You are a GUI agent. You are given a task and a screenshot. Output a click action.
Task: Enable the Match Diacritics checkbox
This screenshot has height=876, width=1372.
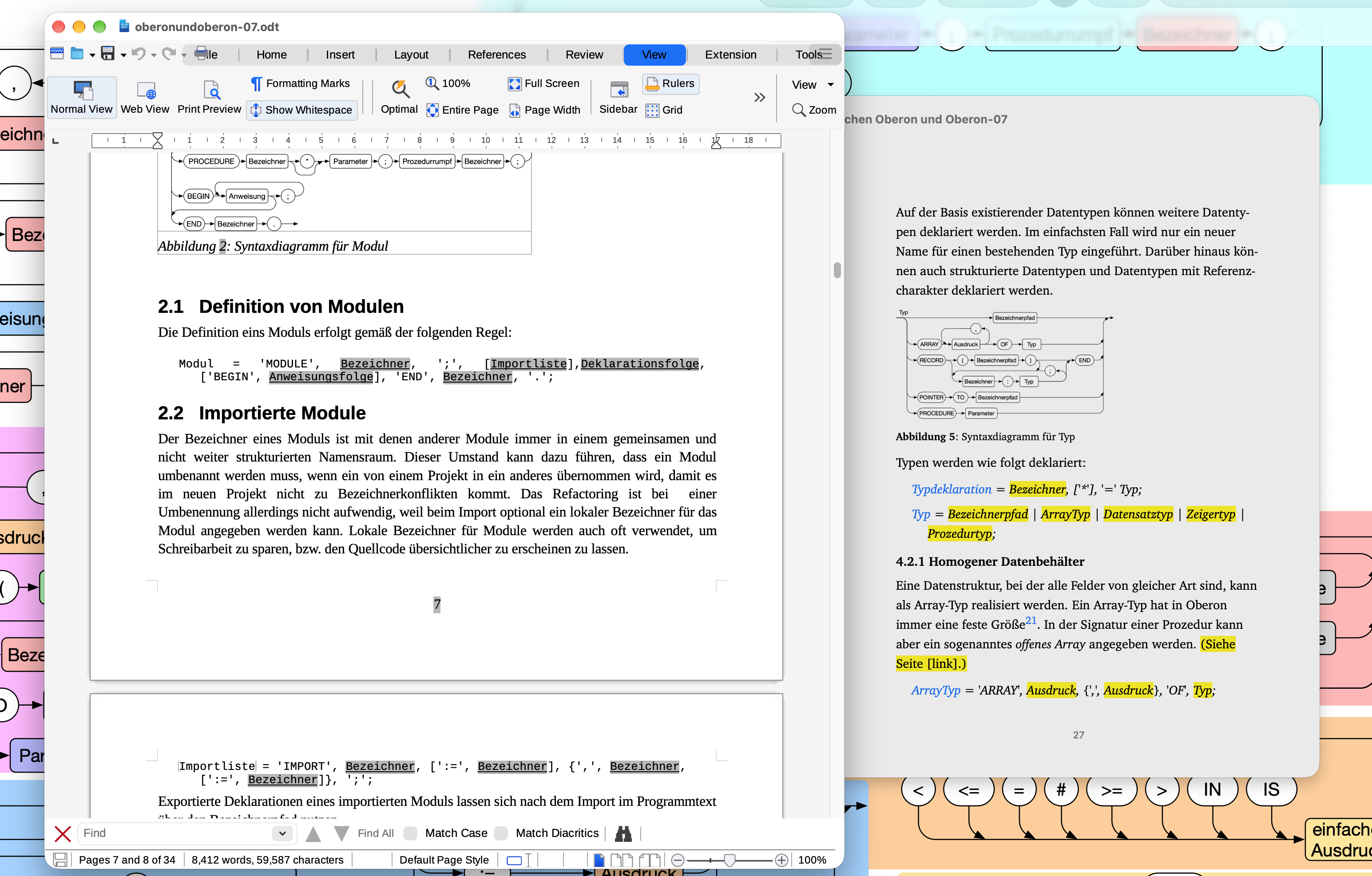tap(501, 833)
